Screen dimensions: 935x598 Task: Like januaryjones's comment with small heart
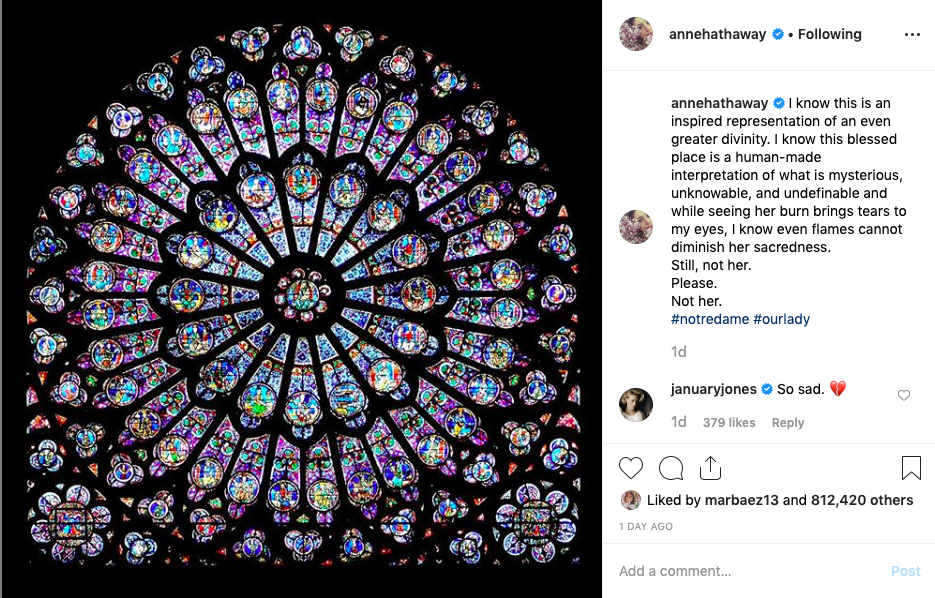tap(904, 396)
